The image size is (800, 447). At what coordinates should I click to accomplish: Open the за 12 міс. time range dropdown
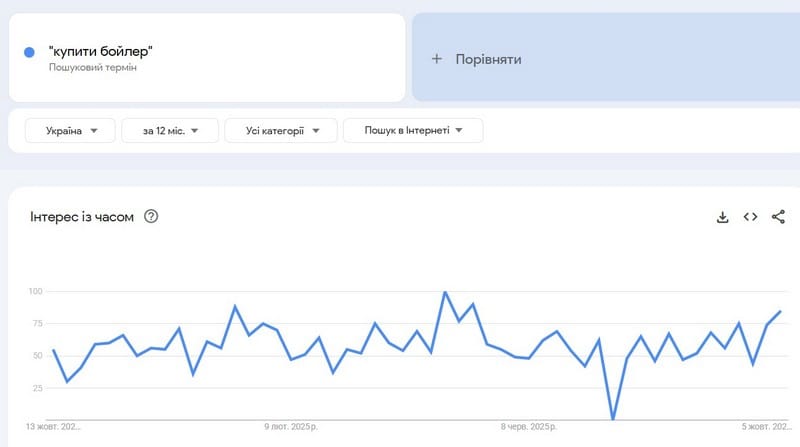click(x=167, y=130)
